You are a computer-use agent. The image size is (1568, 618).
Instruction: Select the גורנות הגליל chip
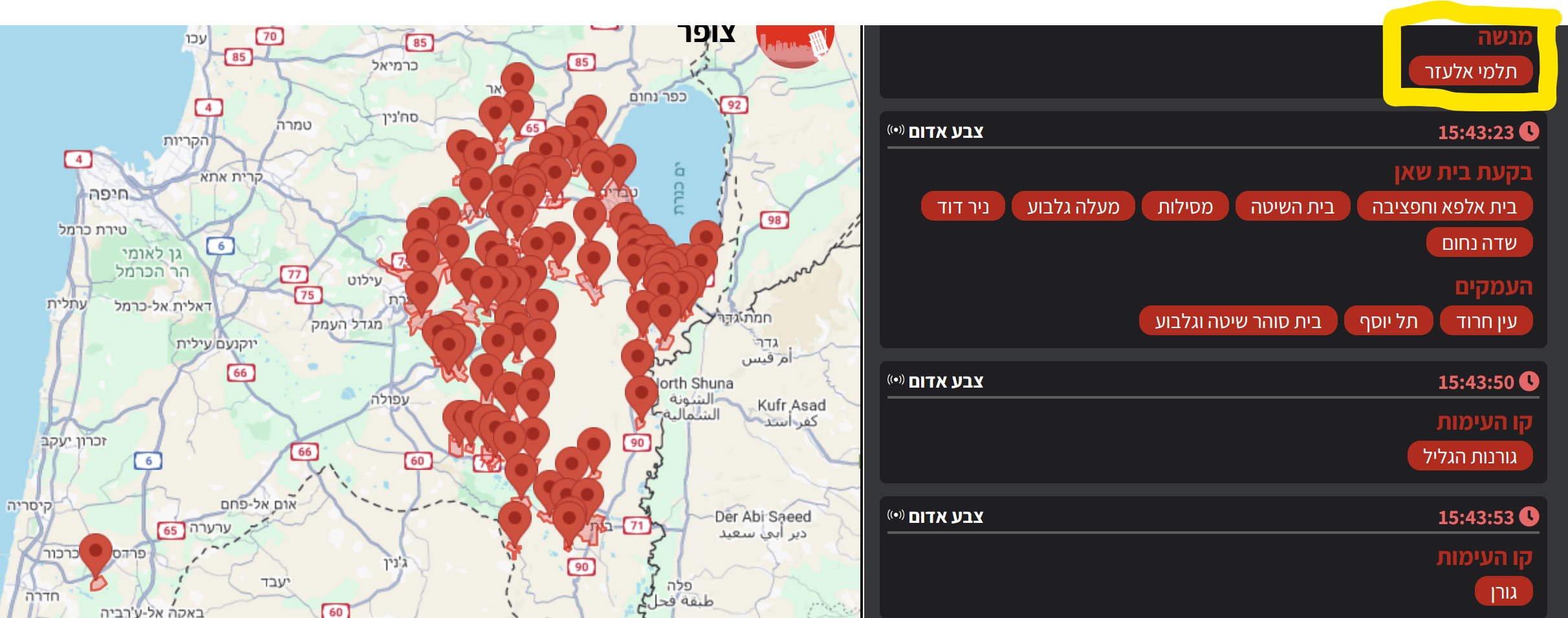(1470, 456)
